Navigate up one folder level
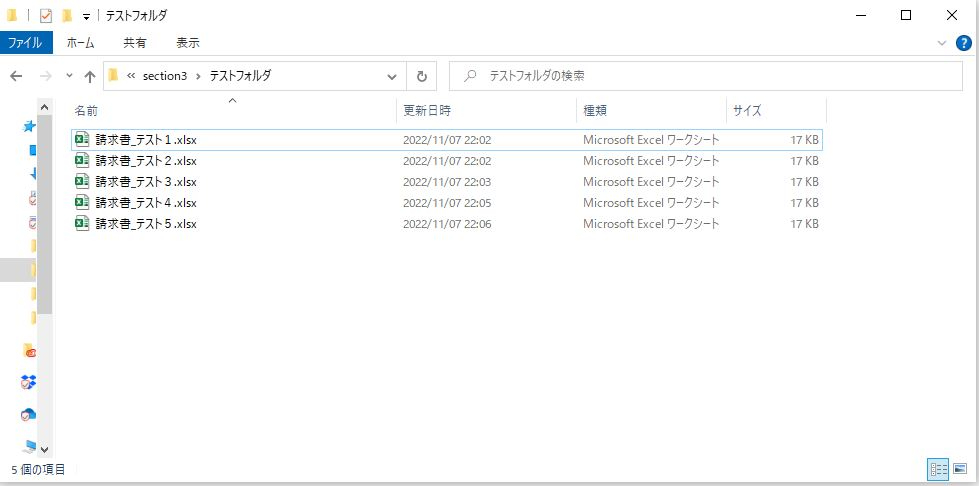The width and height of the screenshot is (979, 486). pyautogui.click(x=90, y=76)
